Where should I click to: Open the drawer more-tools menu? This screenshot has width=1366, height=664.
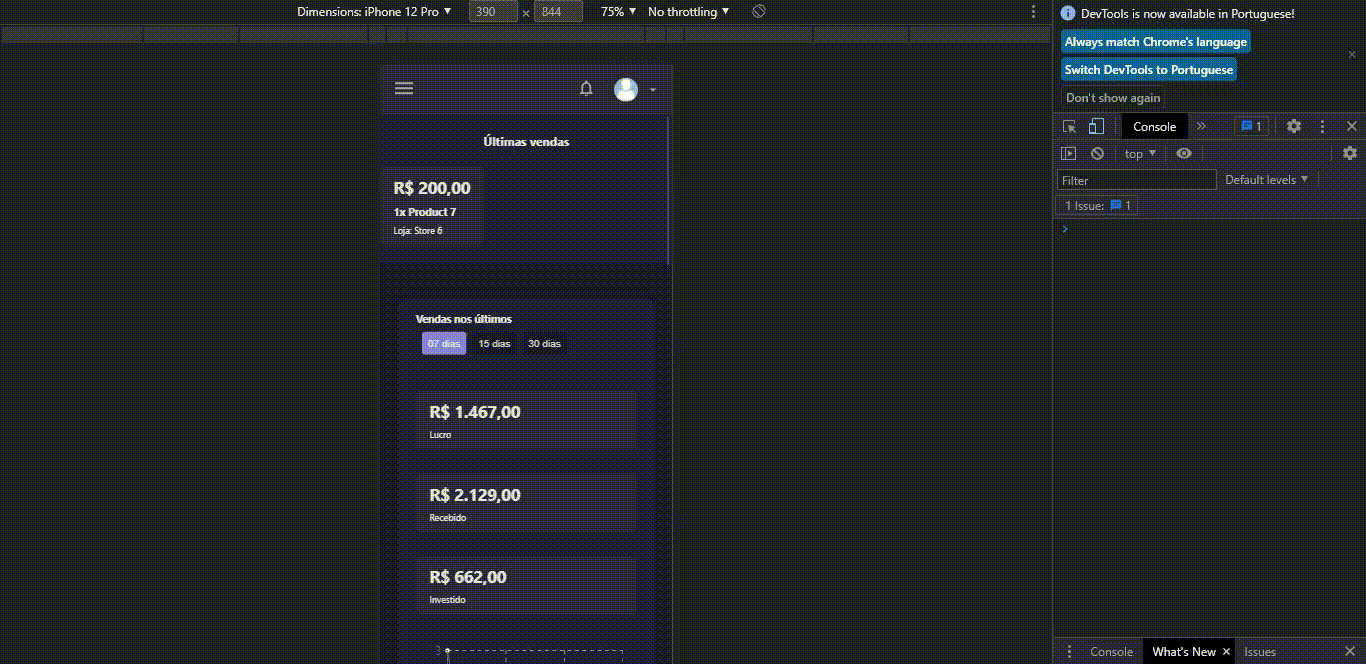coord(1069,651)
